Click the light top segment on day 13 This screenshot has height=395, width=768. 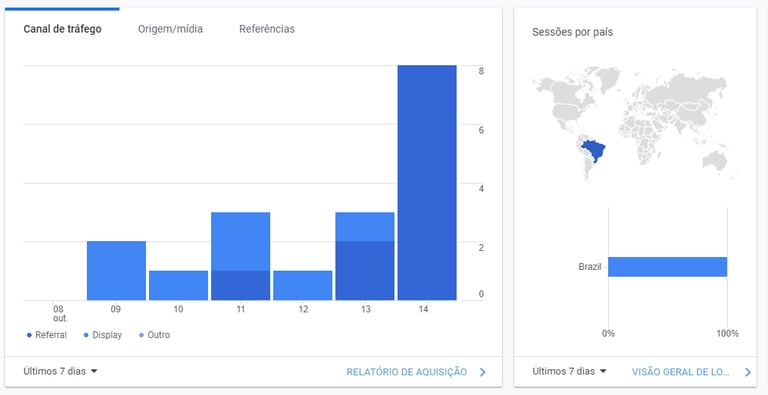365,226
